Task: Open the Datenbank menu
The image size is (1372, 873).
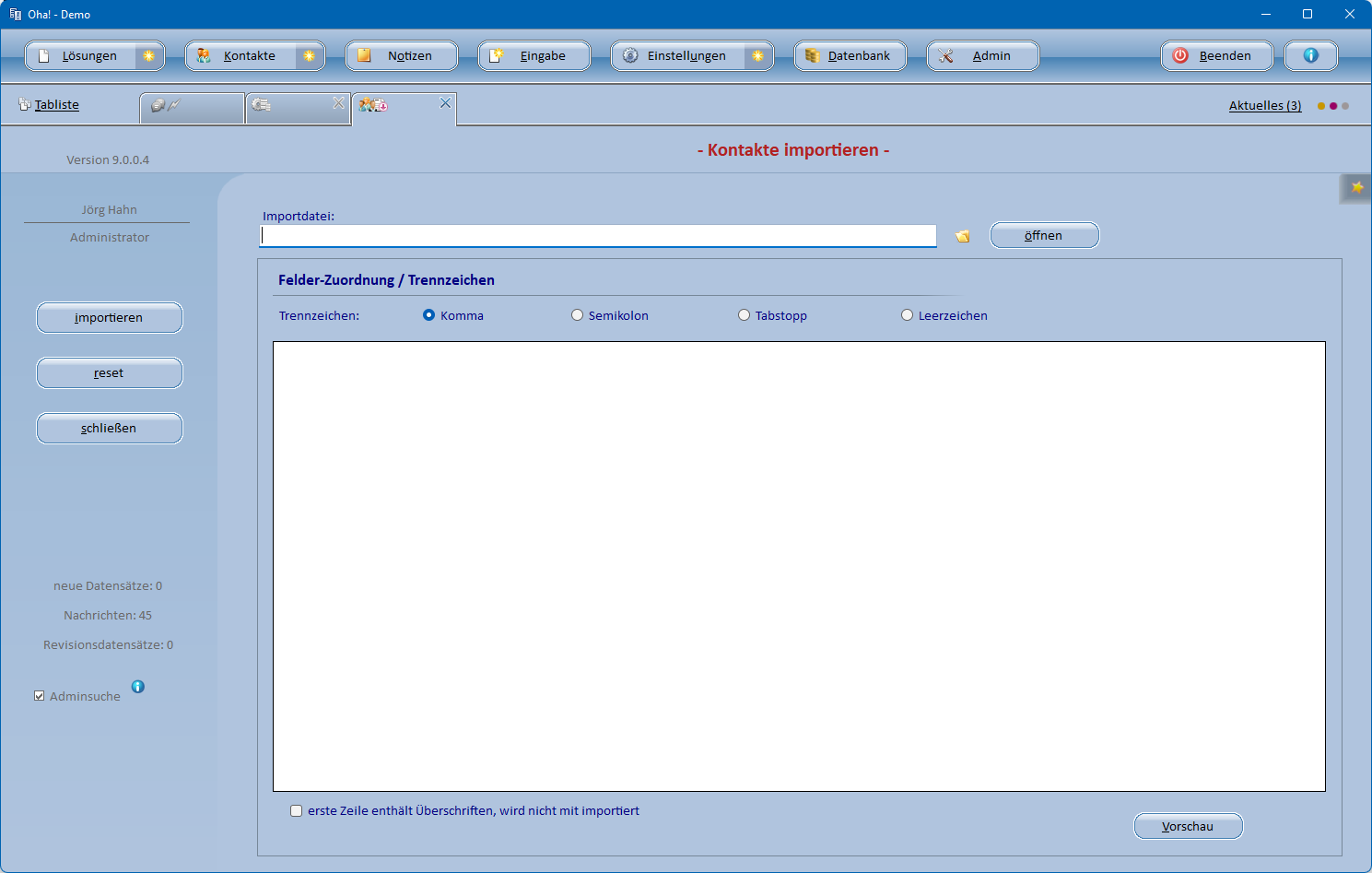Action: coord(850,56)
